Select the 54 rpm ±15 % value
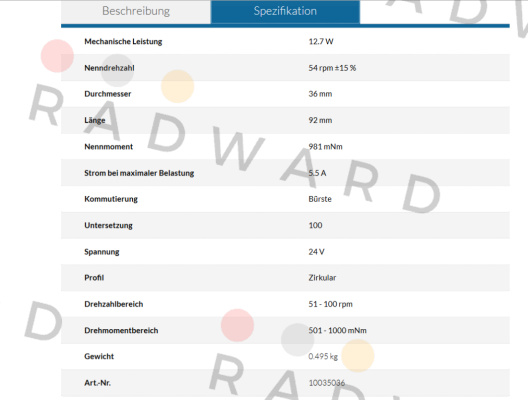 pyautogui.click(x=332, y=68)
